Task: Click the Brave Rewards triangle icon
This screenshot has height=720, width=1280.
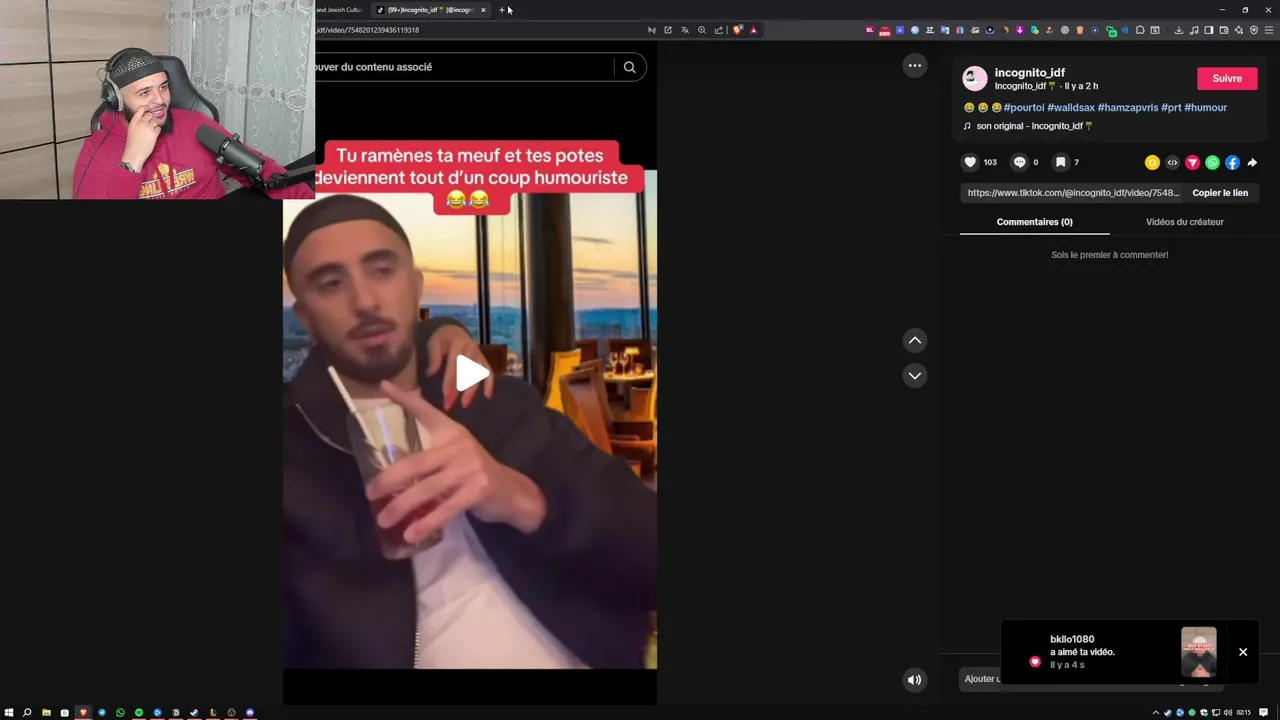Action: click(x=754, y=30)
